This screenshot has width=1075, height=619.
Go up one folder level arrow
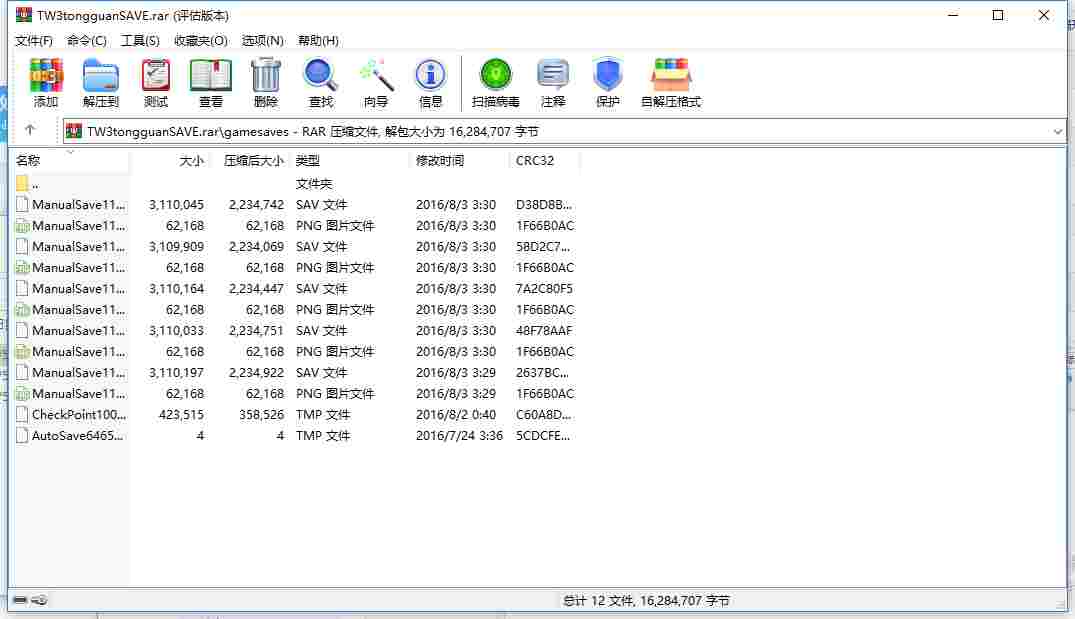pyautogui.click(x=29, y=130)
